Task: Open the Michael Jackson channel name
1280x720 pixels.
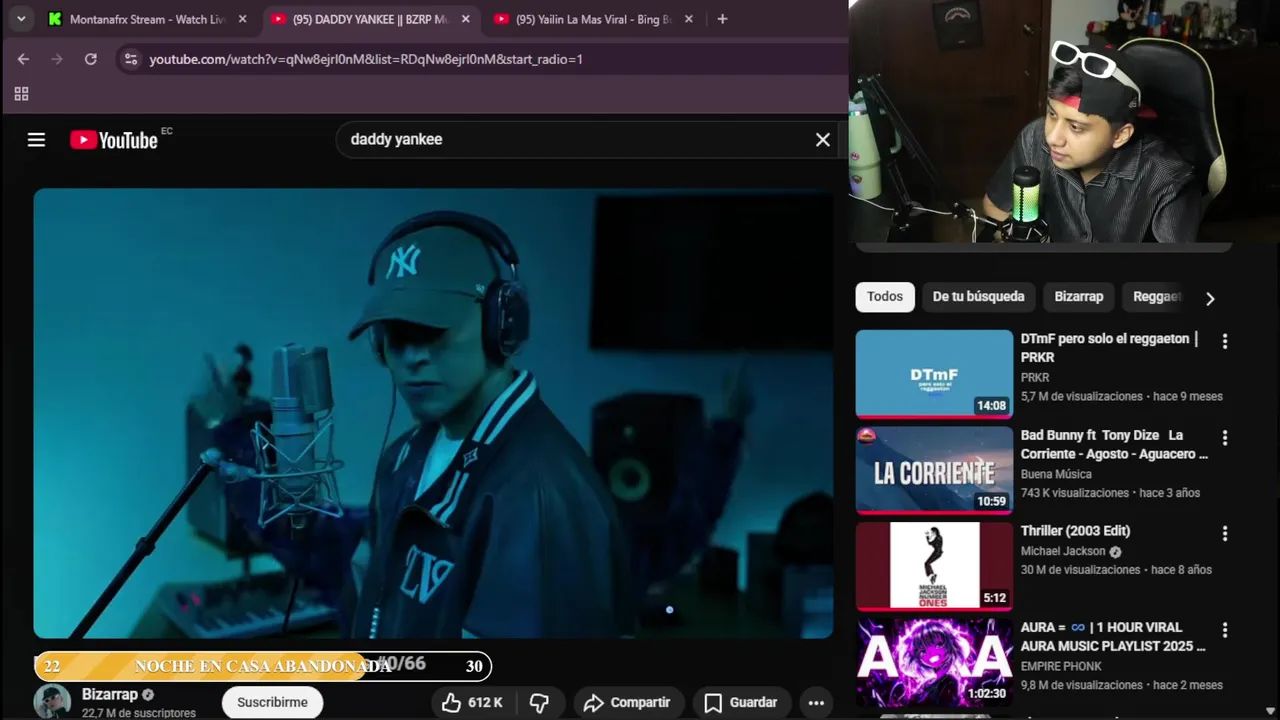Action: tap(1063, 551)
